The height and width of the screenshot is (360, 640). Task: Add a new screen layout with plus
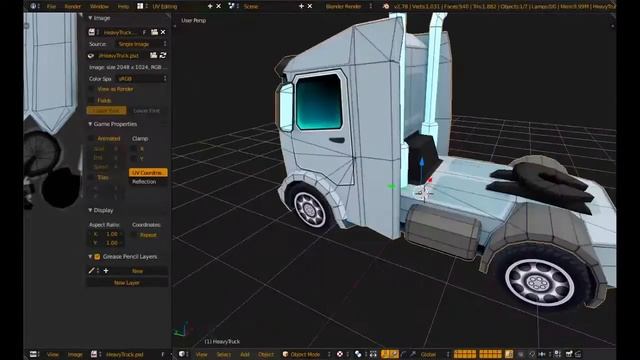tap(210, 6)
